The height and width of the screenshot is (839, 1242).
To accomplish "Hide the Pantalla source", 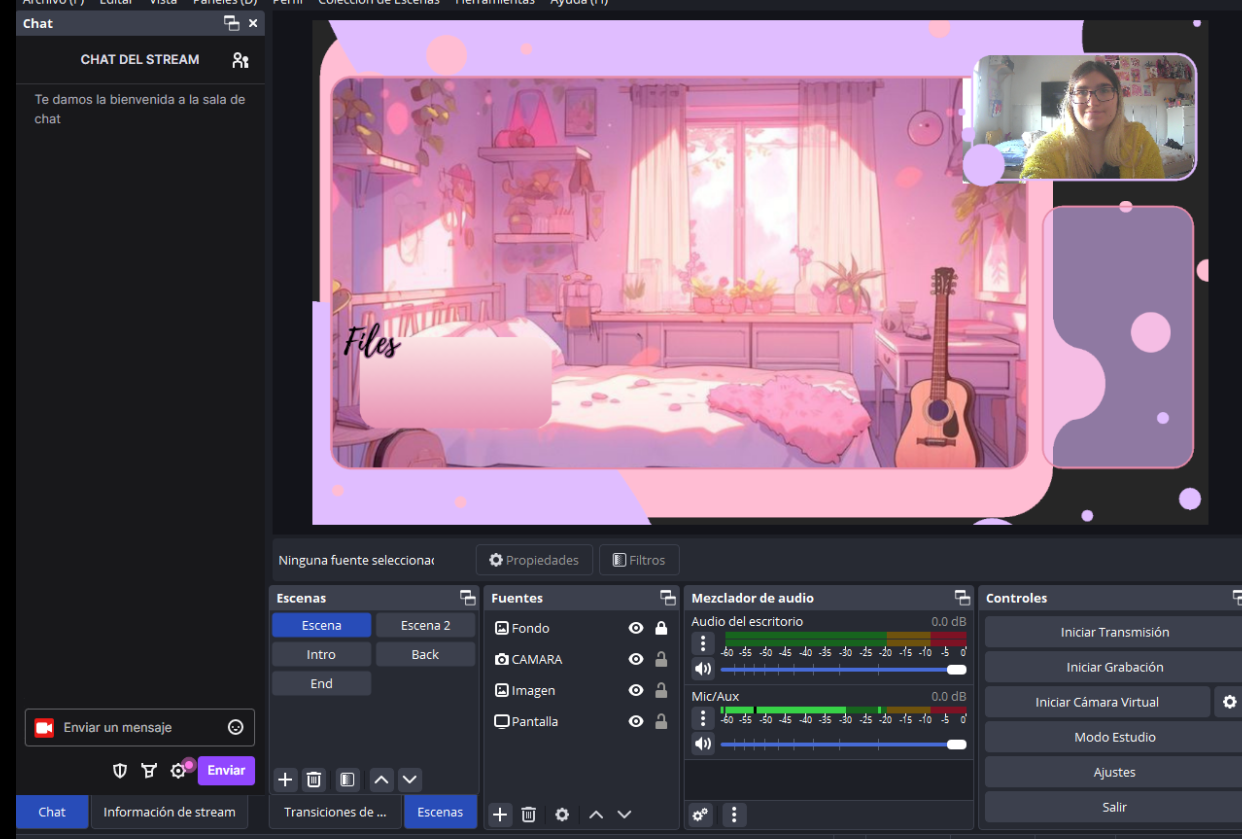I will [x=635, y=721].
